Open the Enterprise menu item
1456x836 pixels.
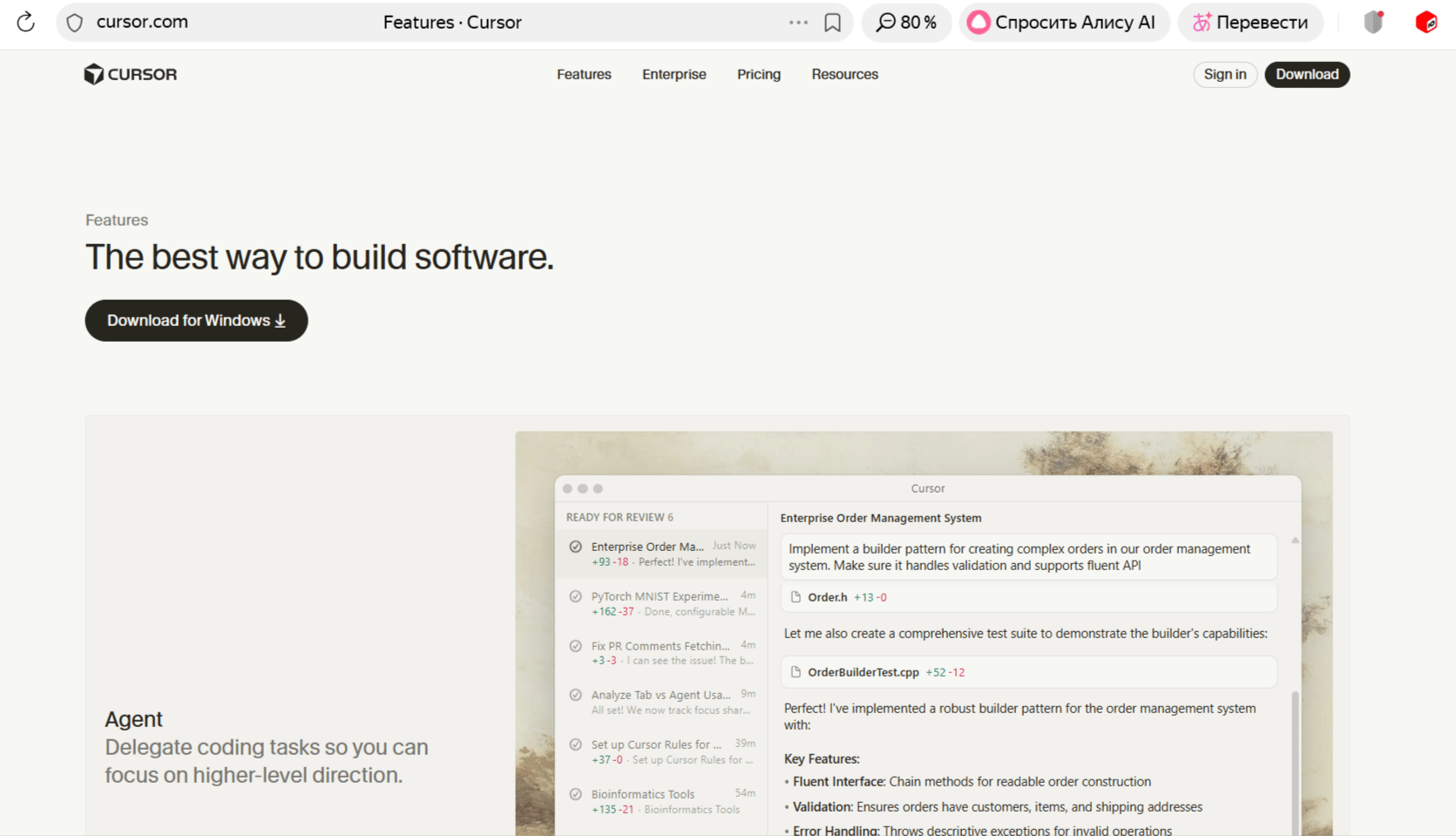[x=674, y=74]
